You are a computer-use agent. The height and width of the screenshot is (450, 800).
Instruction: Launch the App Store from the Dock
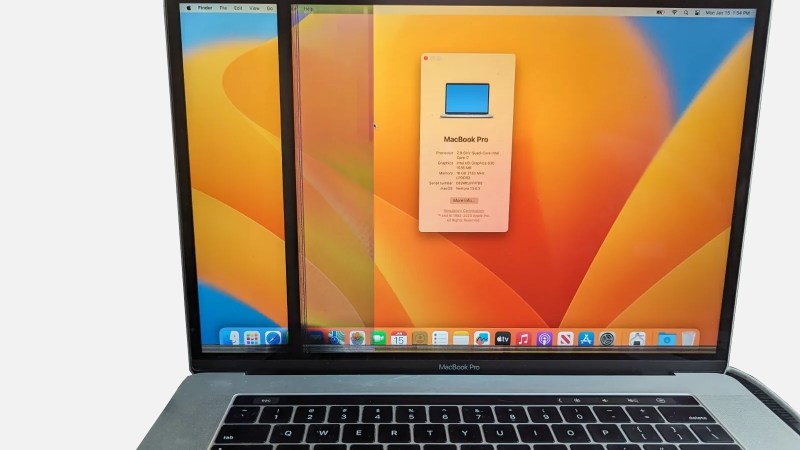[x=586, y=338]
